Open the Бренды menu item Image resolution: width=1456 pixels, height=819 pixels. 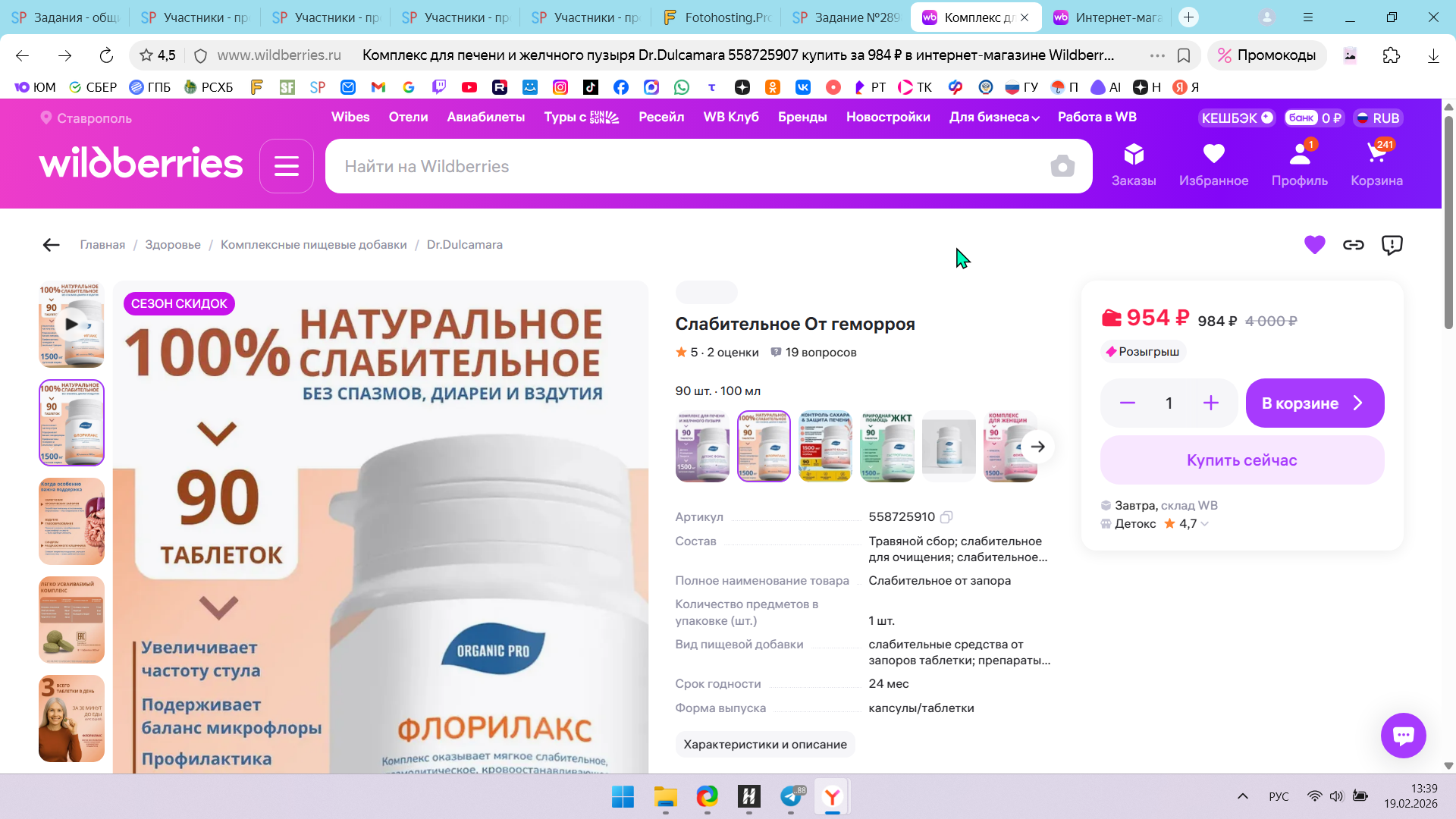[x=802, y=118]
